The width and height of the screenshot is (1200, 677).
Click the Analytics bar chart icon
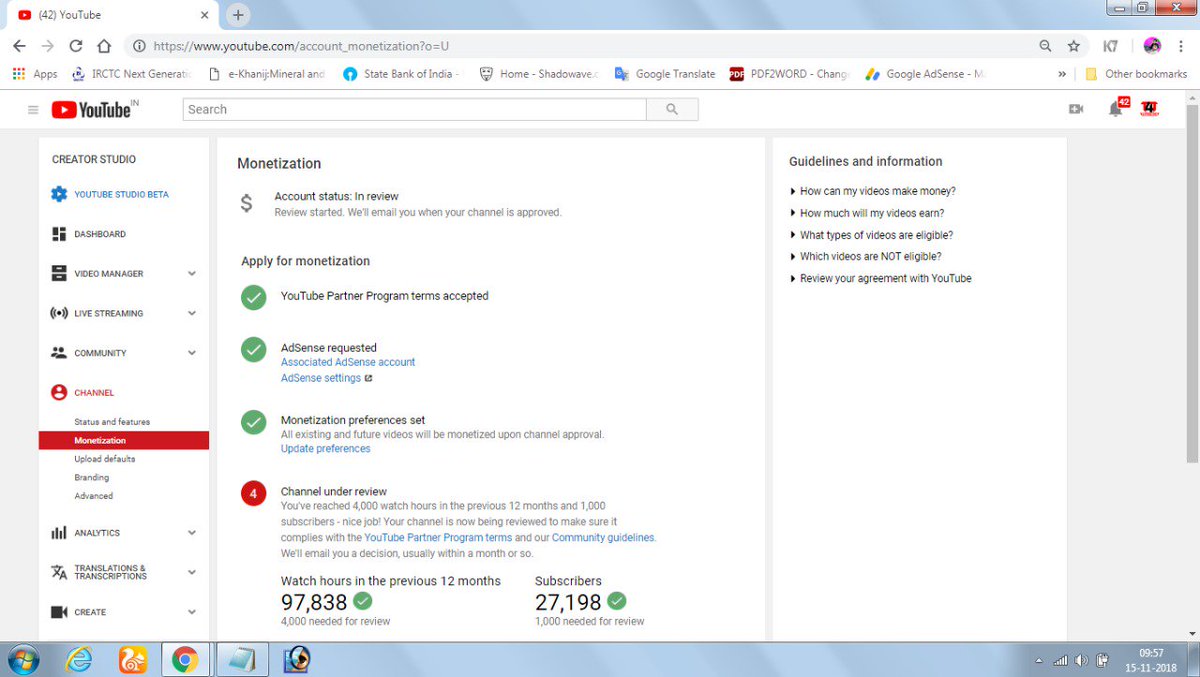point(59,533)
